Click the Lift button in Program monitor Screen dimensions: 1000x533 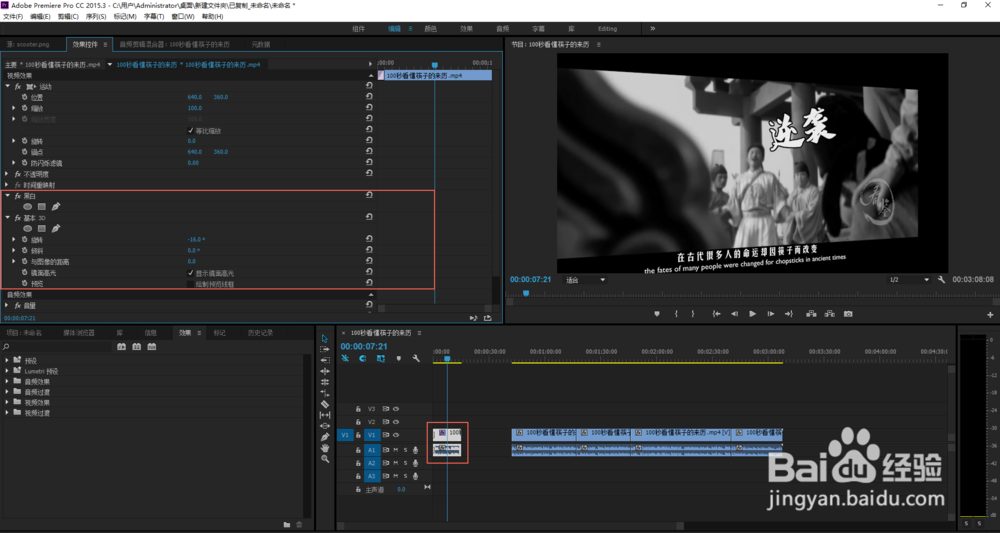click(x=811, y=314)
